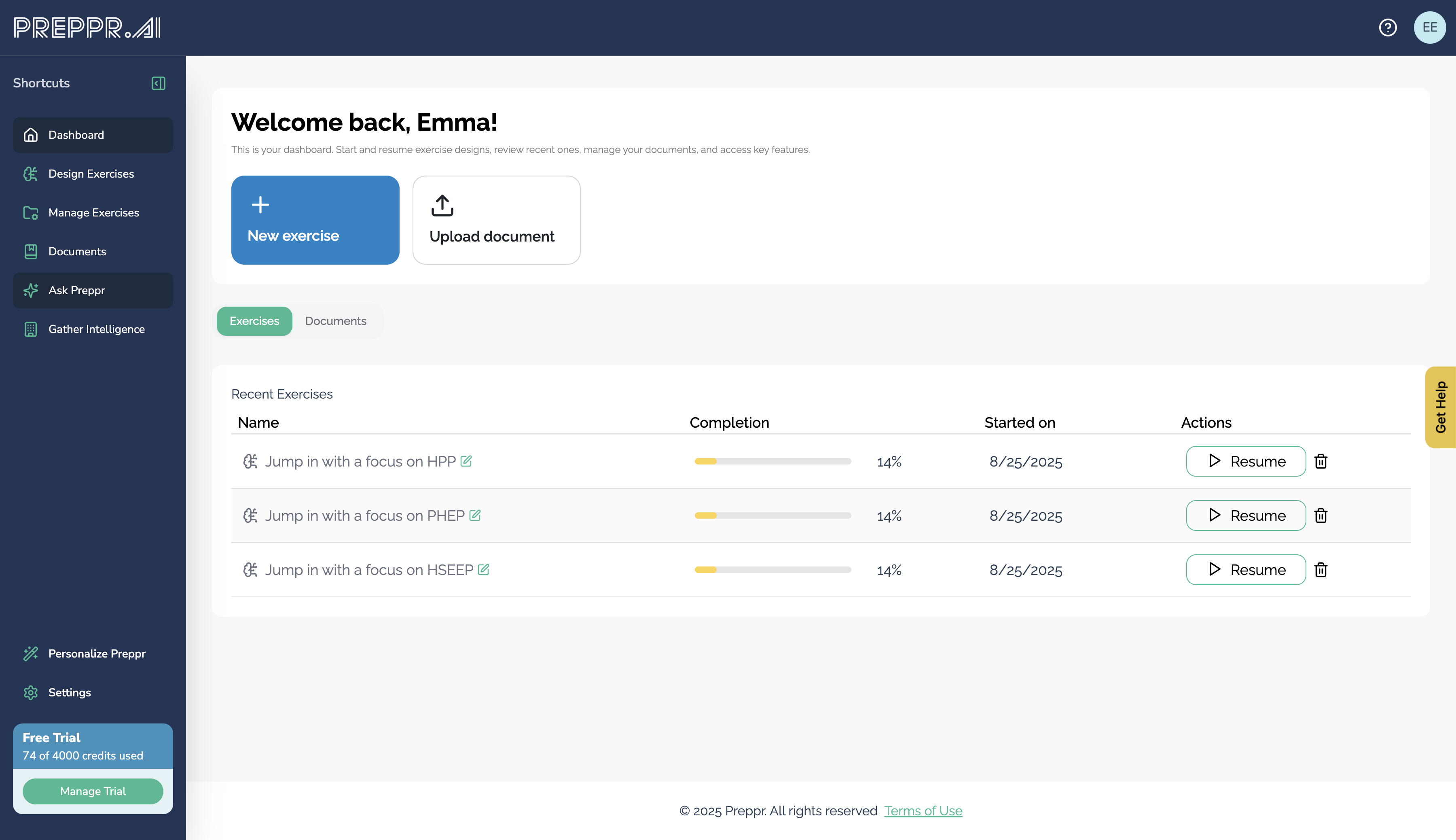Delete the PHEP exercise with trash icon
Image resolution: width=1456 pixels, height=840 pixels.
point(1321,515)
